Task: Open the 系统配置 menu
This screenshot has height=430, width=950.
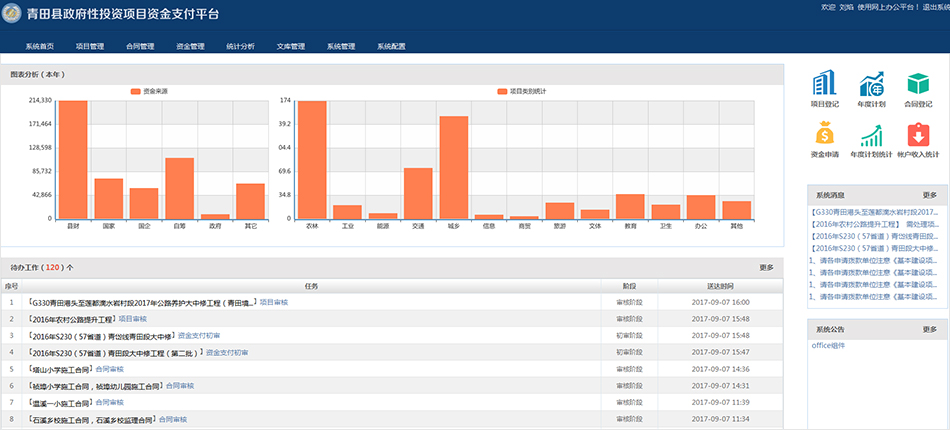Action: tap(391, 46)
